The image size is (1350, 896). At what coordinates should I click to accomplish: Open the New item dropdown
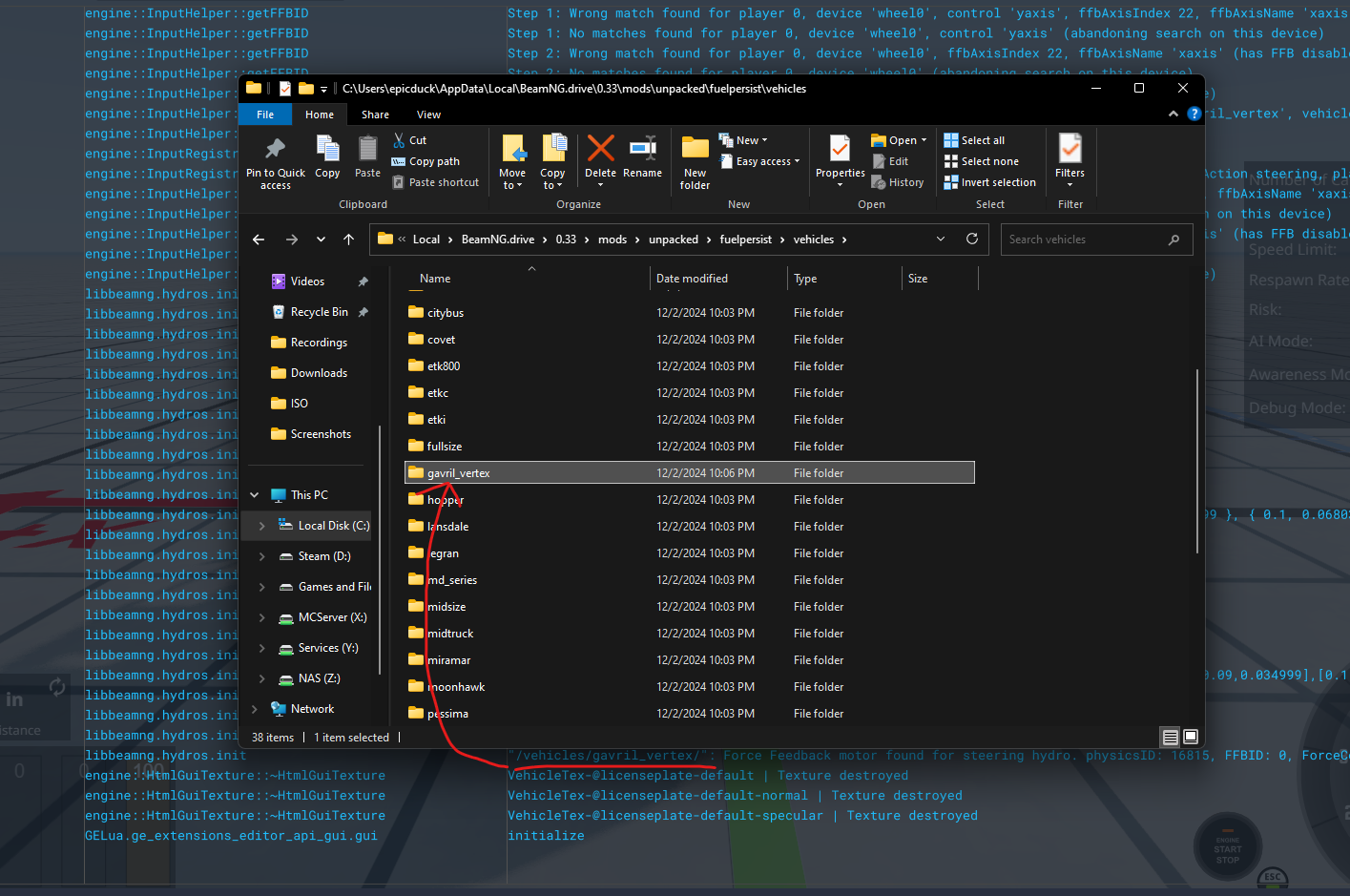(743, 140)
